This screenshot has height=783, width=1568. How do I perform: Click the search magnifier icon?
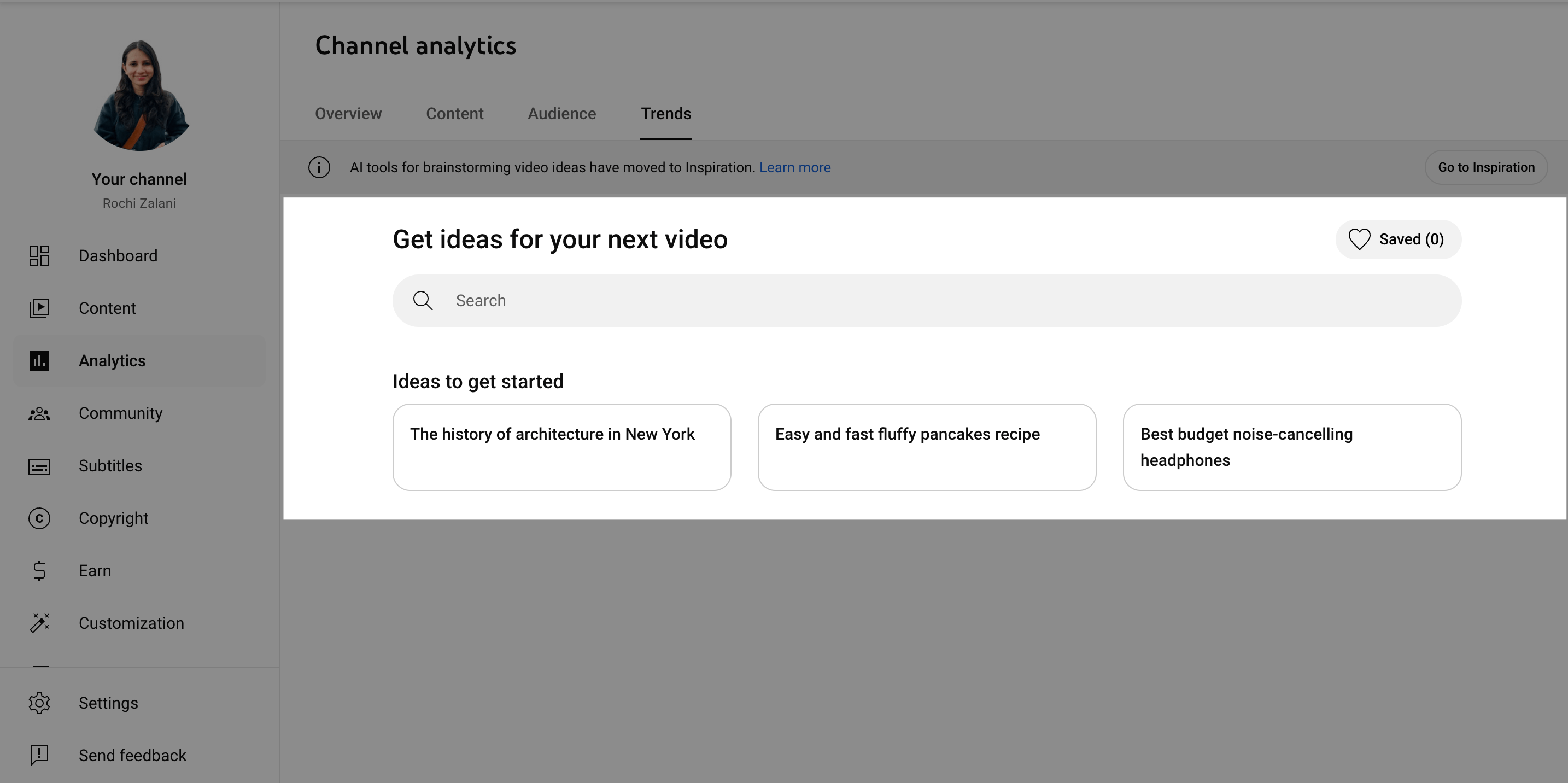[423, 300]
